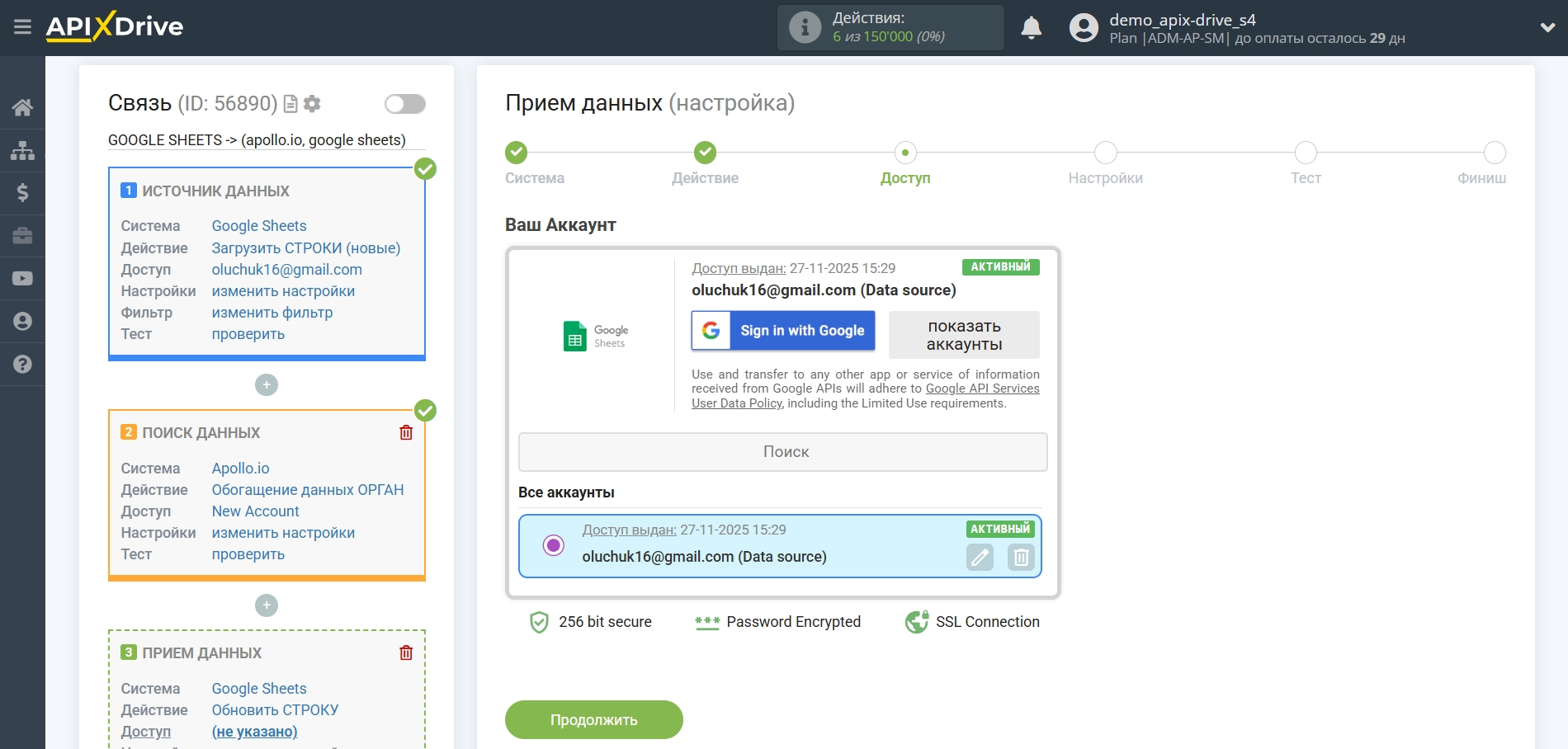
Task: Delete the oluchuk16 account via its trash icon
Action: tap(1020, 558)
